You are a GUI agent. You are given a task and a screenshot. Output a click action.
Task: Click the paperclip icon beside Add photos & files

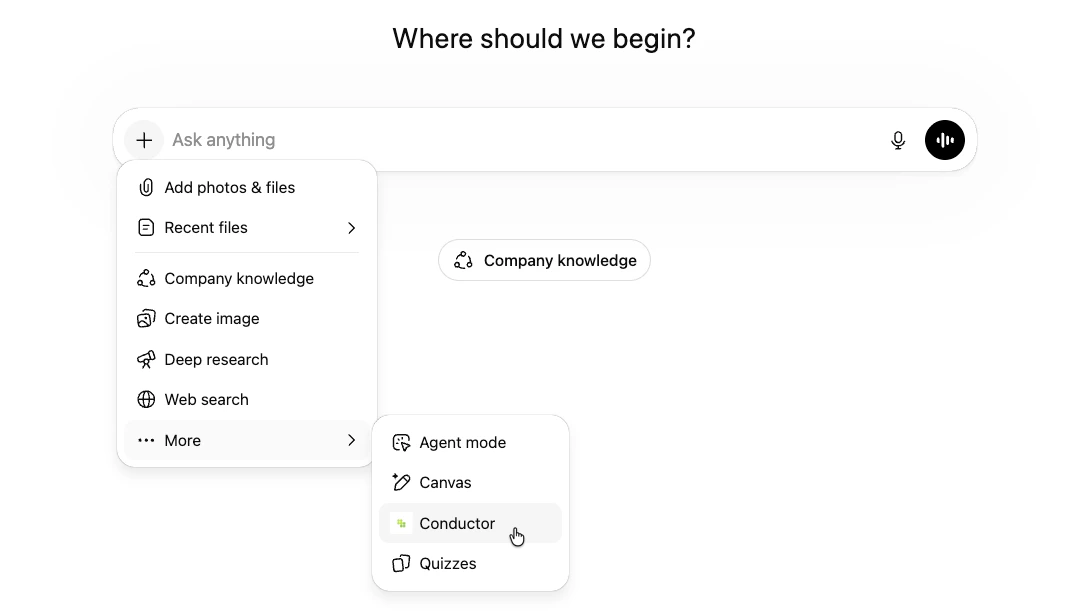tap(145, 187)
